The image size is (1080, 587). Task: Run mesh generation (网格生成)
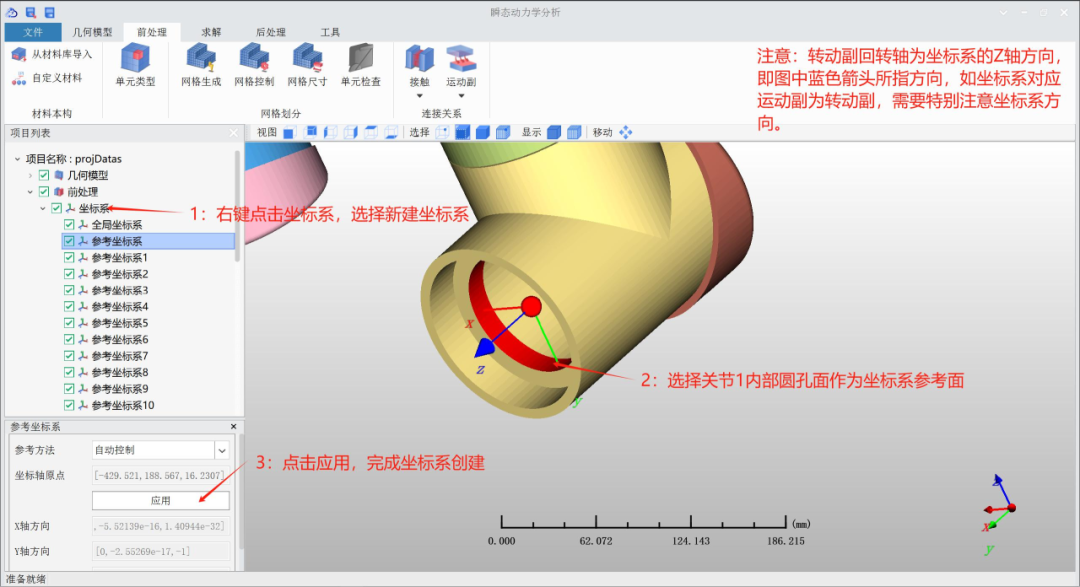201,65
